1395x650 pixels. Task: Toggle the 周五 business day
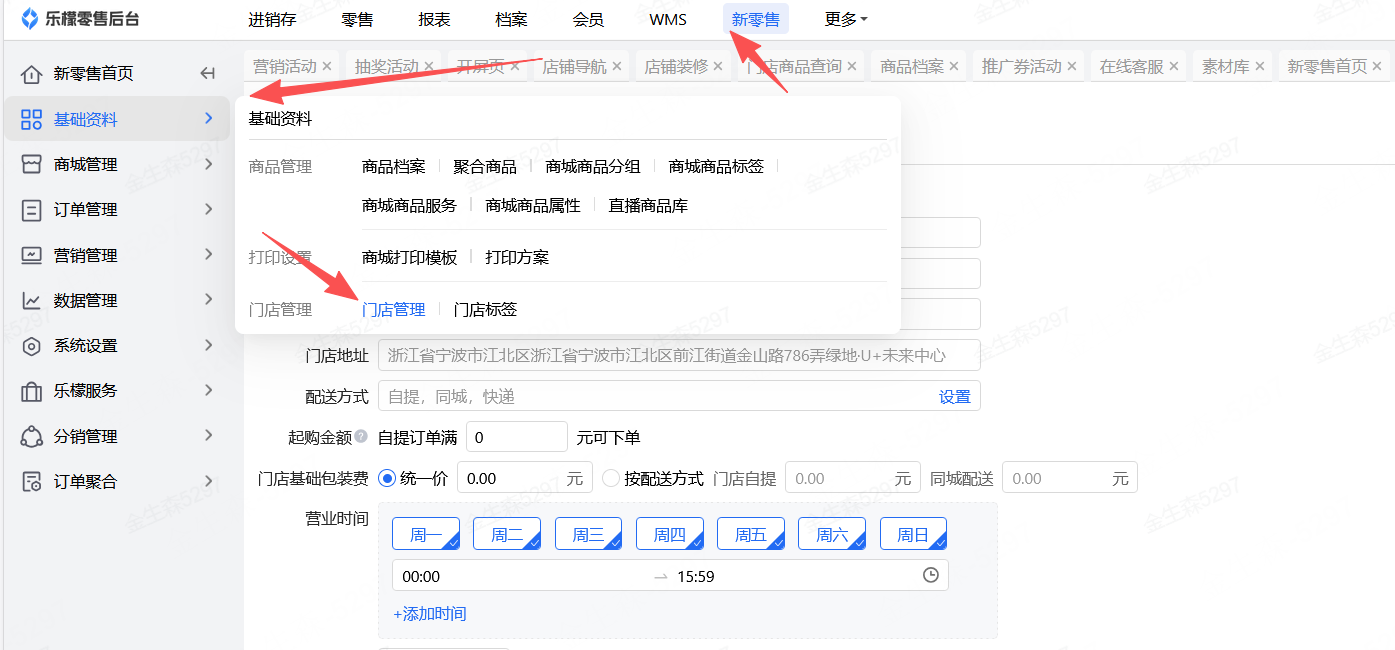click(751, 534)
